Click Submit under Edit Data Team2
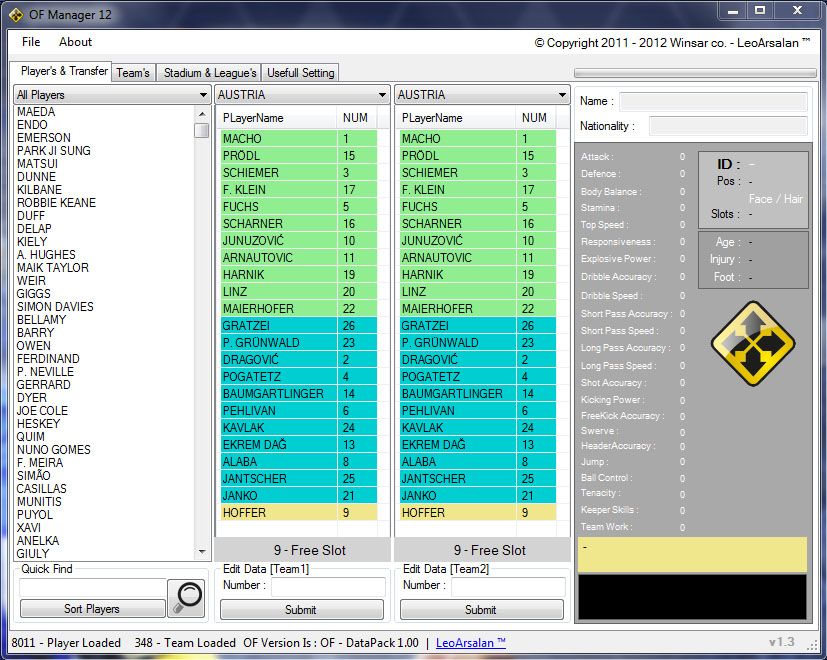The image size is (827, 660). pyautogui.click(x=481, y=609)
